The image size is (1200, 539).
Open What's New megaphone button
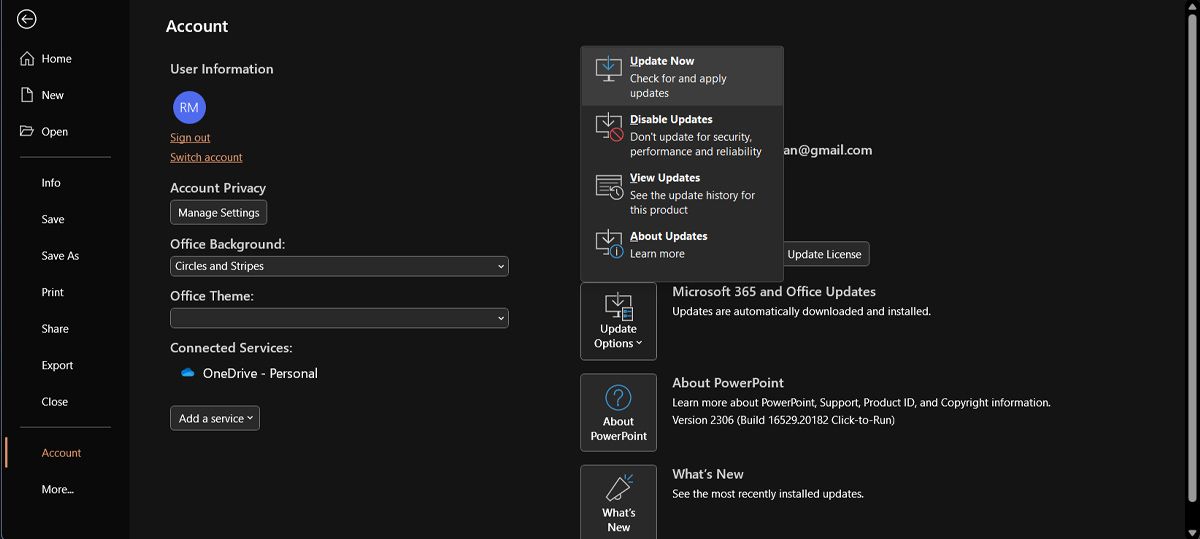(x=618, y=502)
